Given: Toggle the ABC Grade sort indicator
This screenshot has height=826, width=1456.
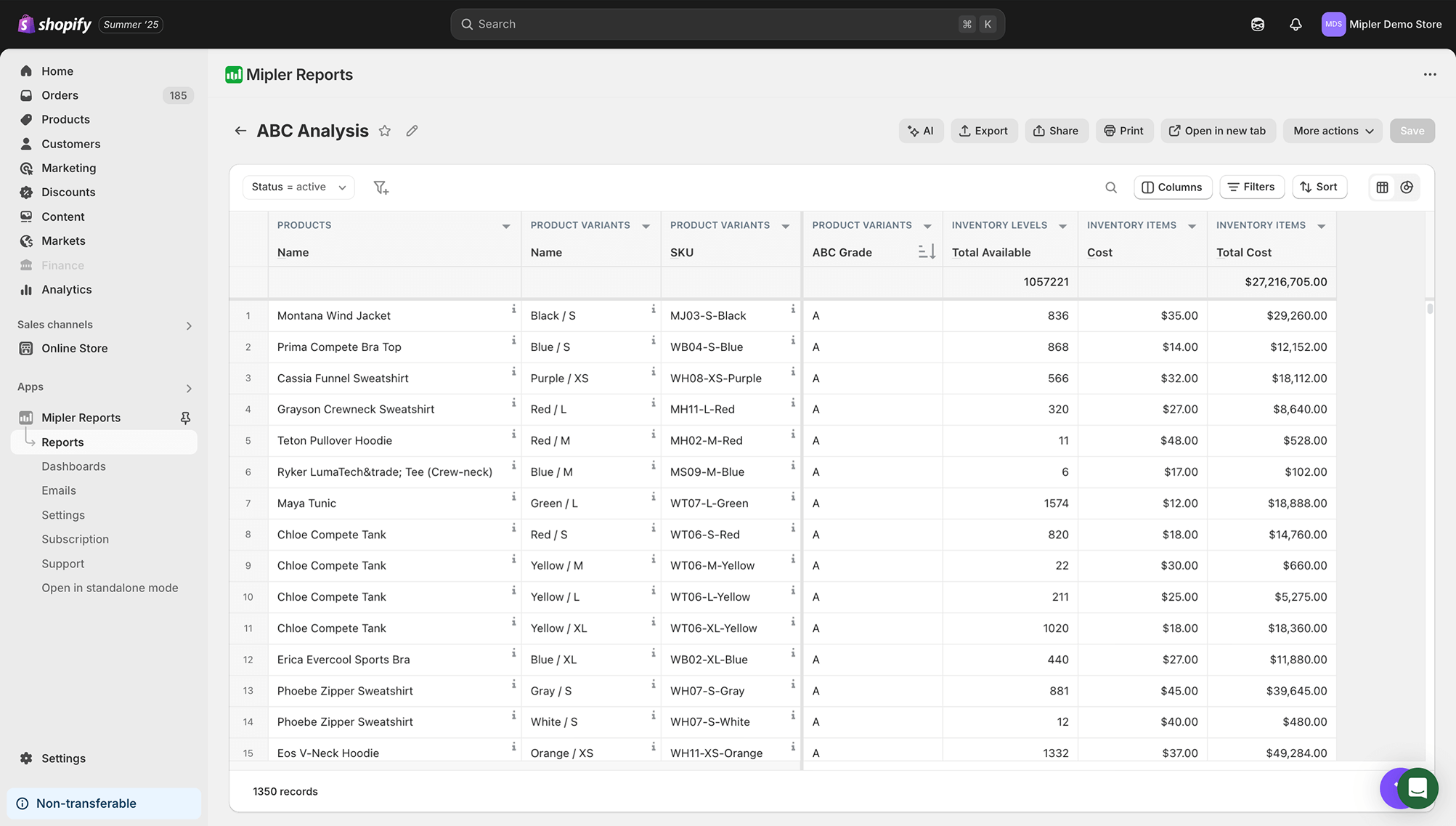Looking at the screenshot, I should [x=926, y=251].
